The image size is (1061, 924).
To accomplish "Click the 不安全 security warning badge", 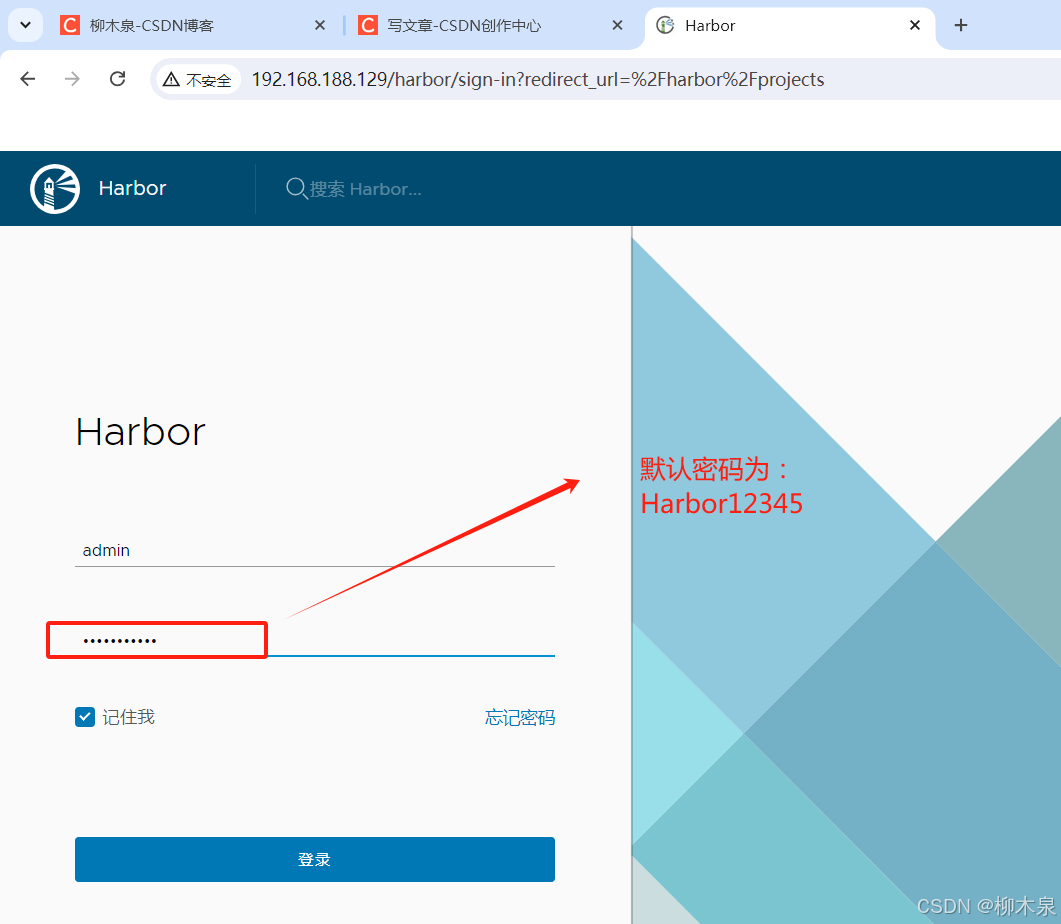I will [x=198, y=80].
